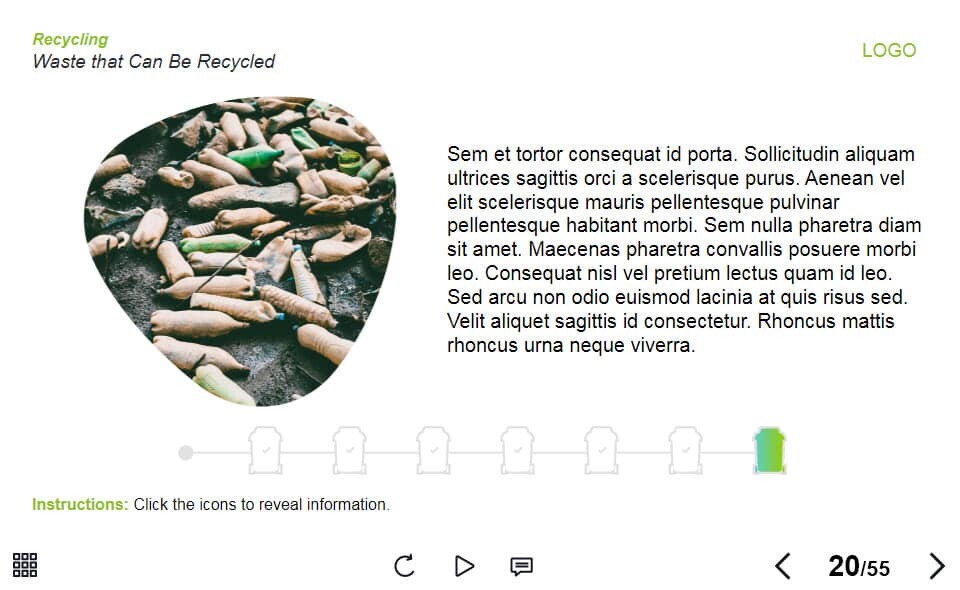The image size is (960, 590).
Task: Click the Instructions label
Action: click(80, 504)
